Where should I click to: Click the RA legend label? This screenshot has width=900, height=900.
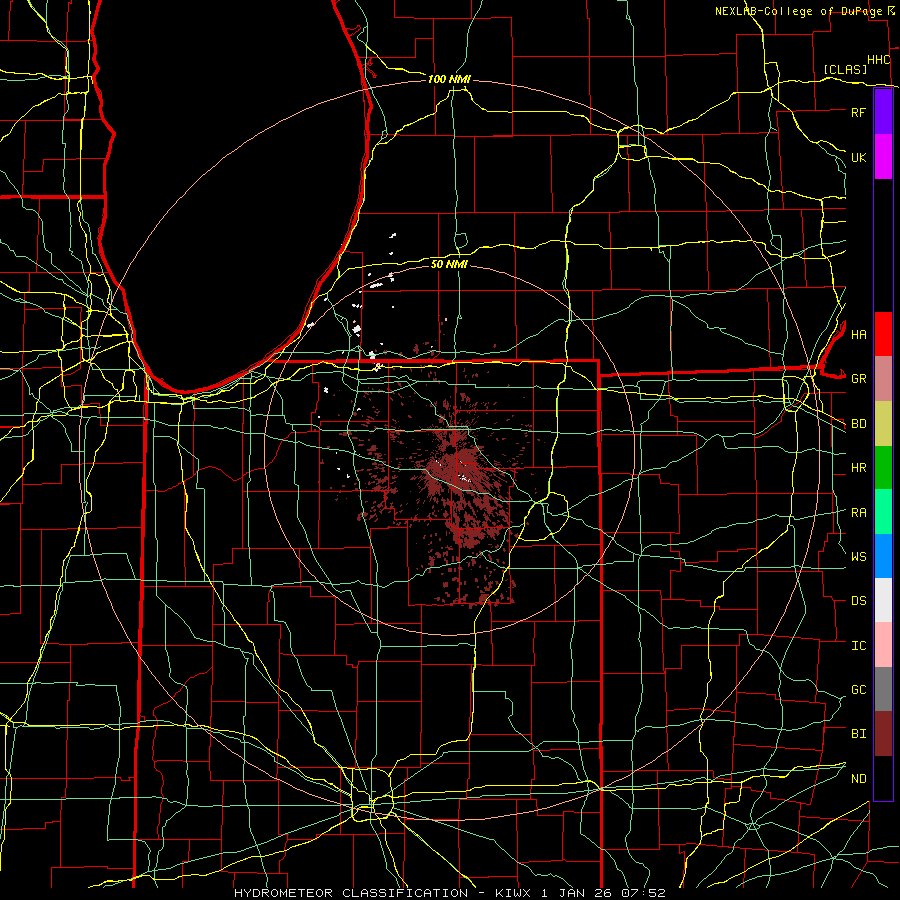(x=858, y=513)
